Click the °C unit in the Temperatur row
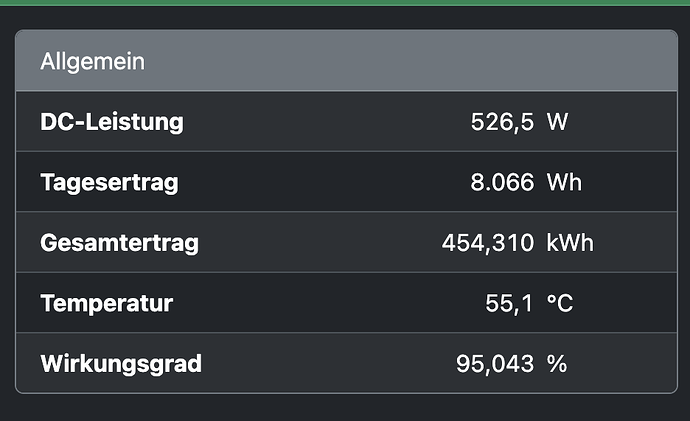 [560, 303]
